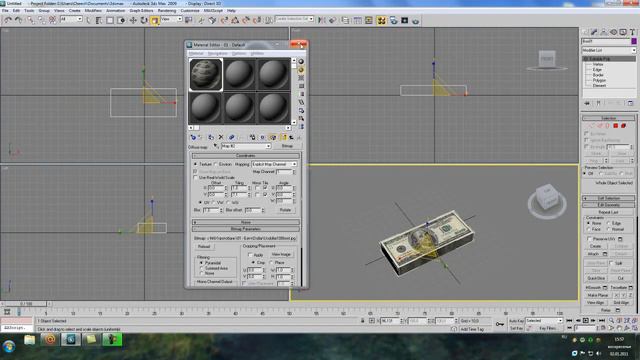Click the Redo arrow in main toolbar
The height and width of the screenshot is (360, 640).
[18, 20]
